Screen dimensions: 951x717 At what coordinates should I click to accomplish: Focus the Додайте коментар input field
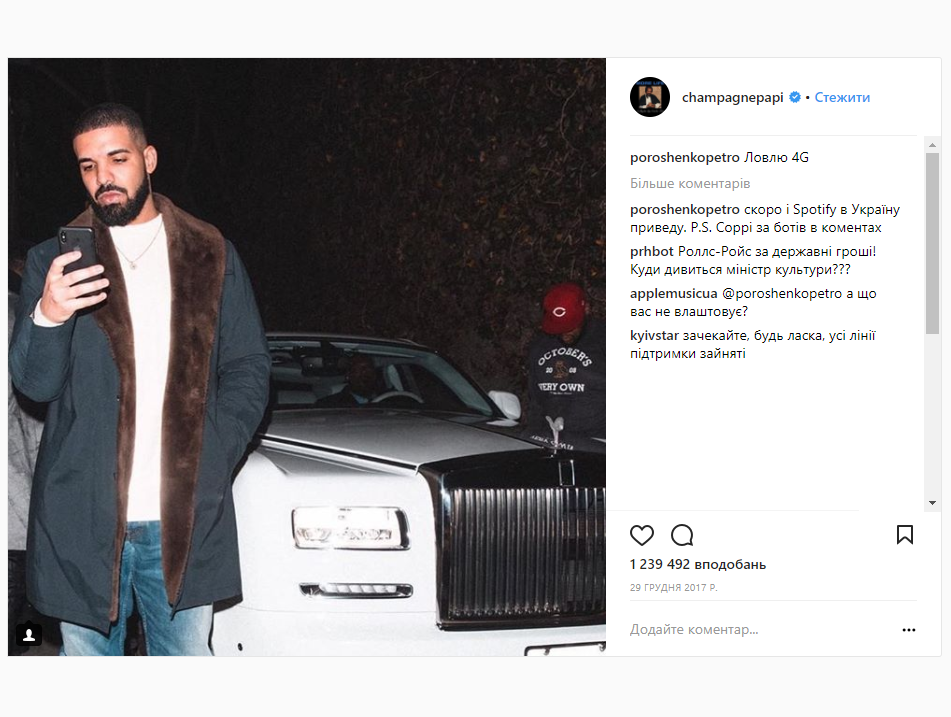point(761,630)
